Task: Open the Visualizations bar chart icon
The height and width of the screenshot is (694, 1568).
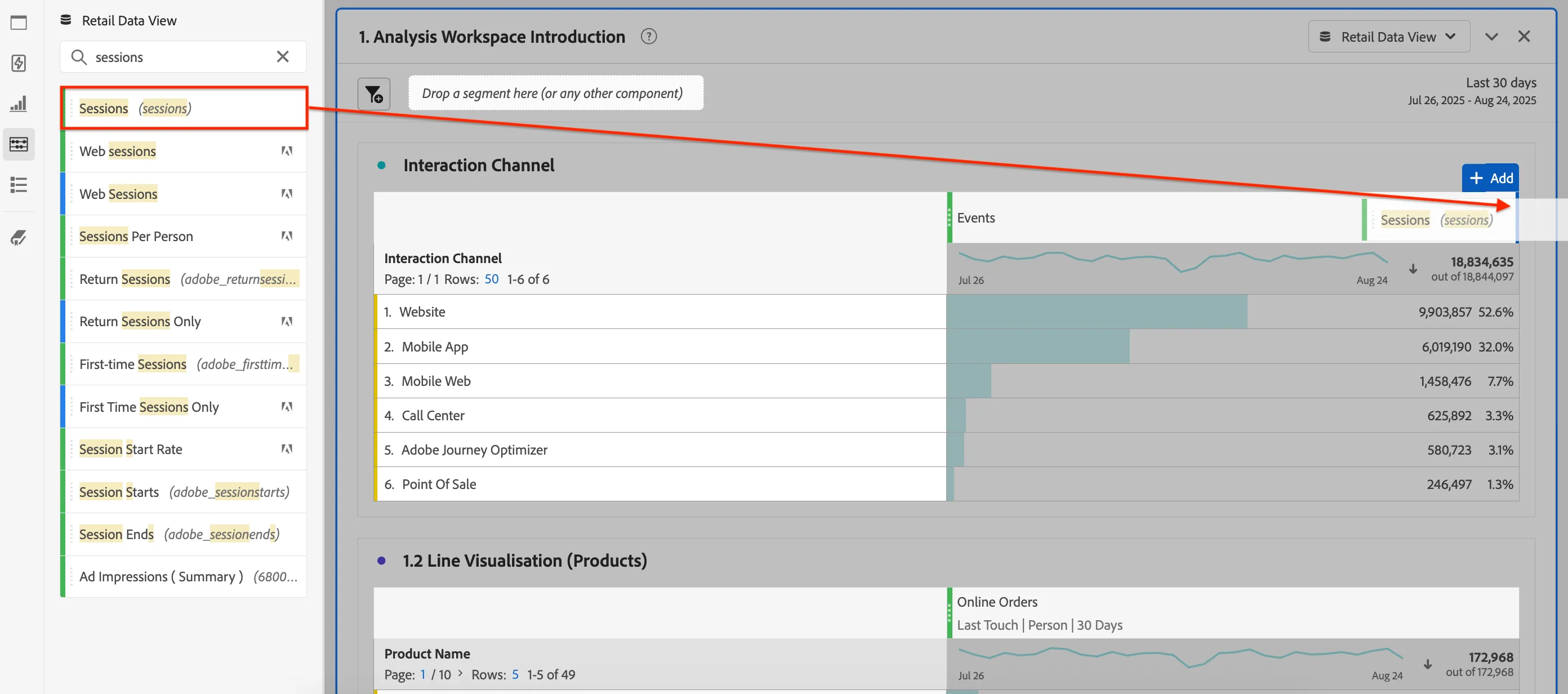Action: [19, 104]
